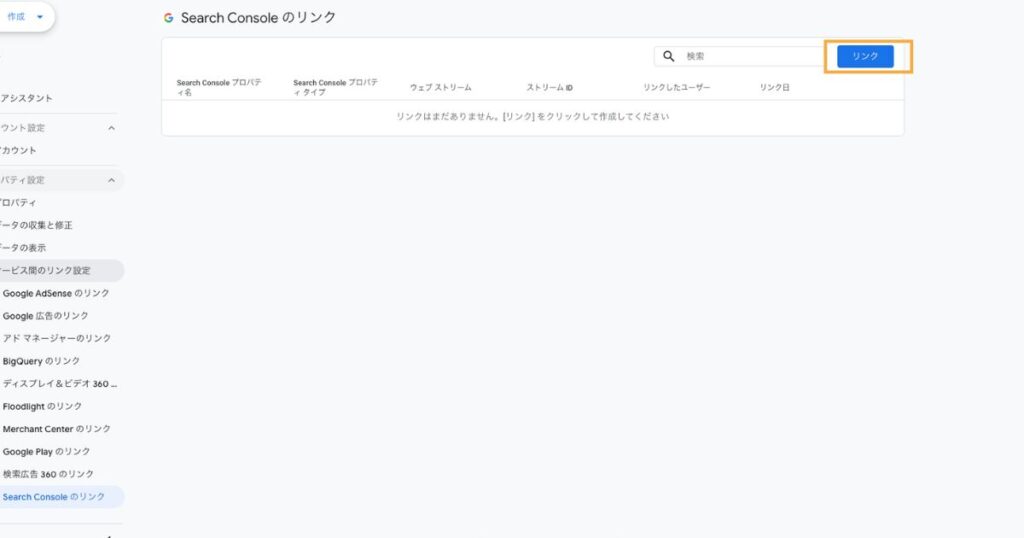This screenshot has width=1024, height=538.
Task: Click ストリーム ID column header
Action: 550,87
